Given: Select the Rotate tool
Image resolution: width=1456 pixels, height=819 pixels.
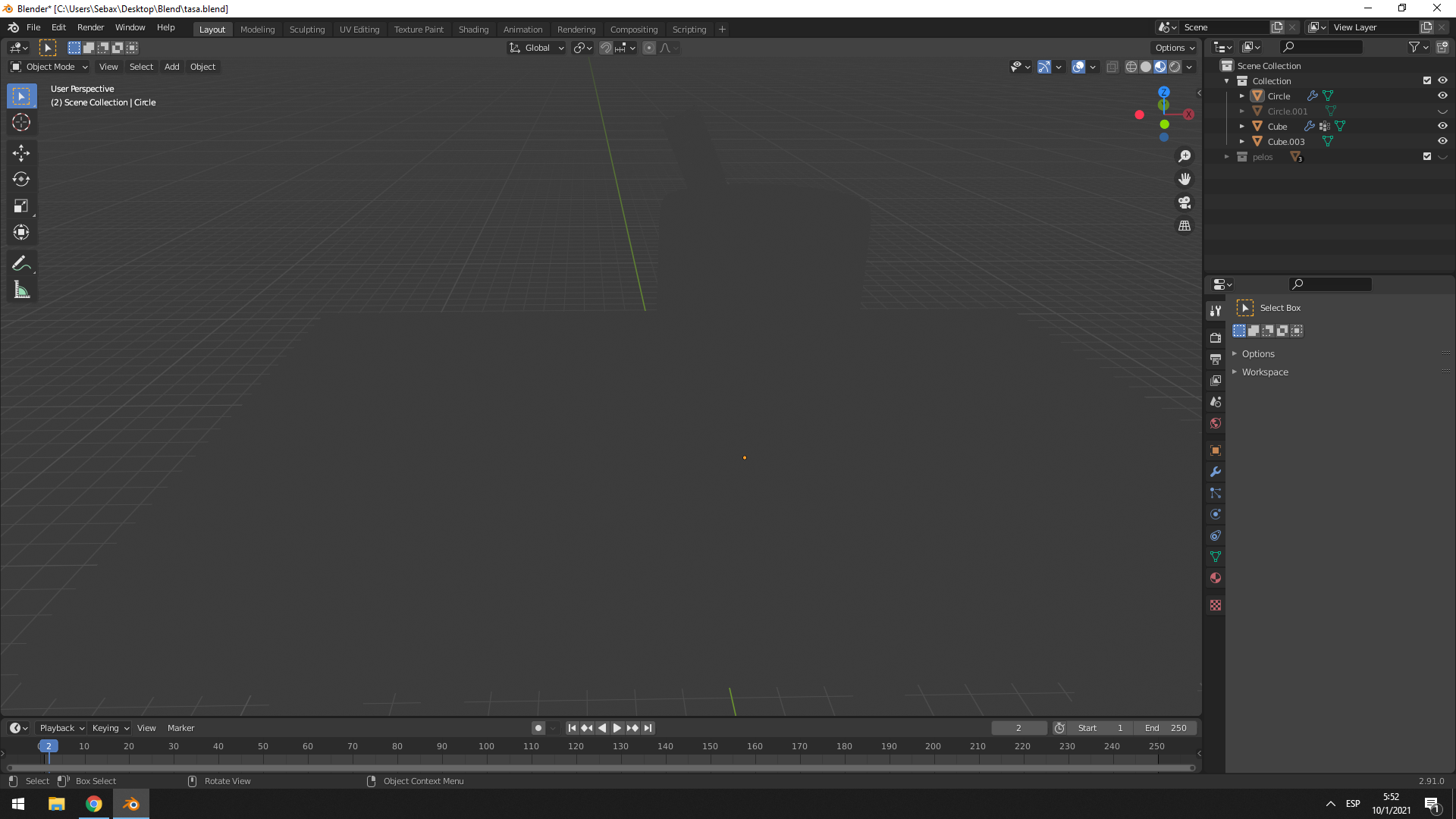Looking at the screenshot, I should pos(21,179).
